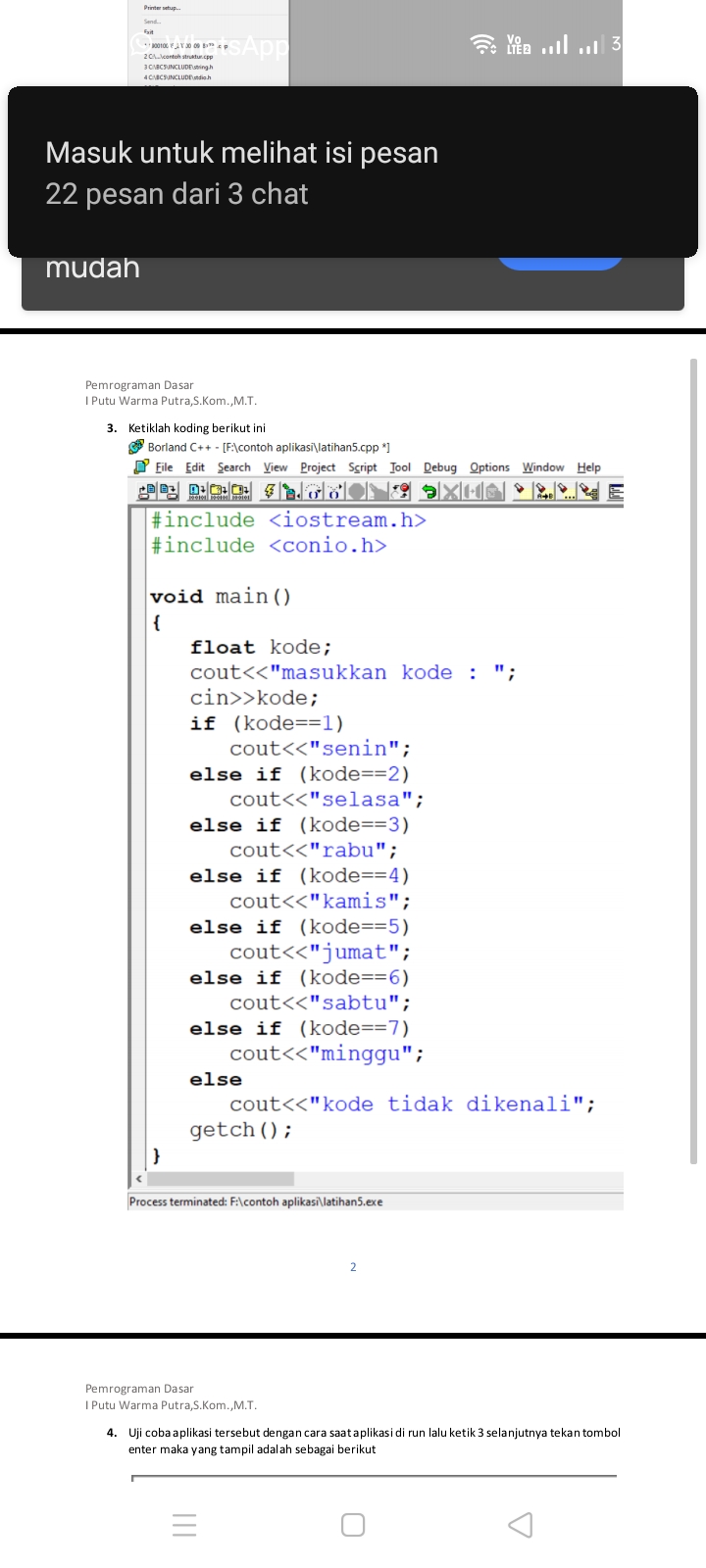Click the rightmost Borland toolbar icon
Image resolution: width=706 pixels, height=1568 pixels.
click(615, 491)
